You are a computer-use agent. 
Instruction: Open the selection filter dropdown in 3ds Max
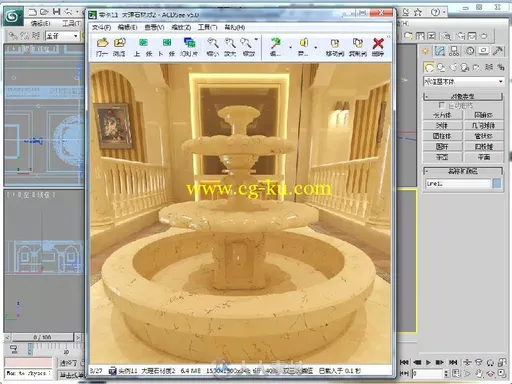(62, 36)
